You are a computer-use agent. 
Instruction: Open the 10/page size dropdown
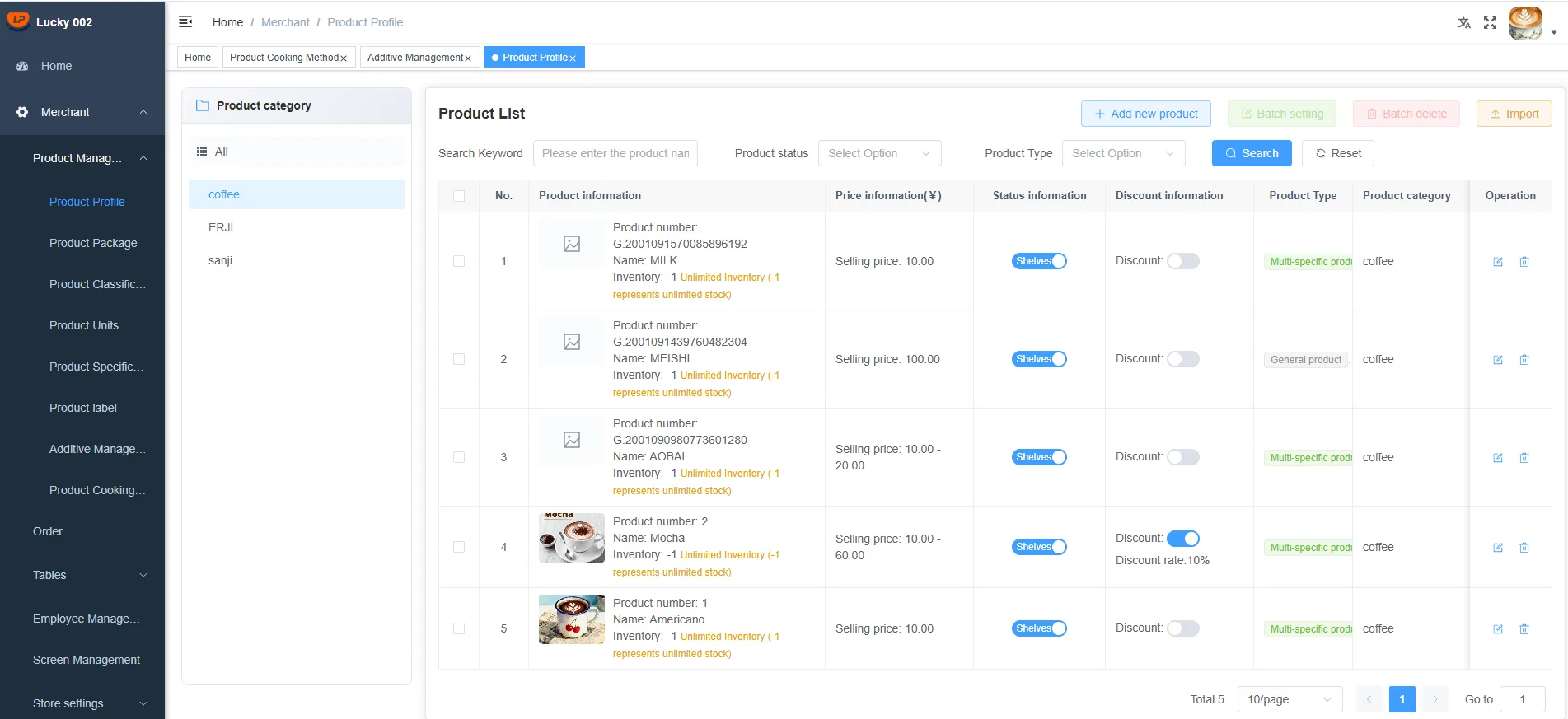(1290, 699)
